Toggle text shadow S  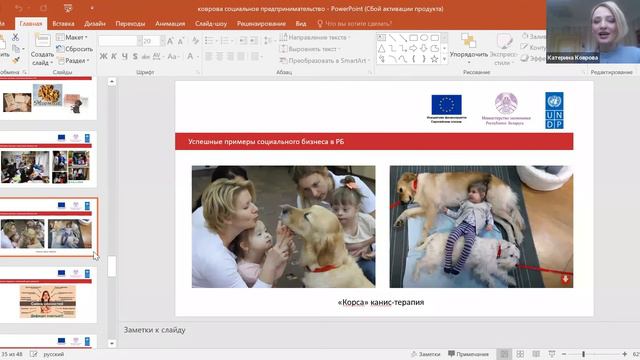pyautogui.click(x=135, y=56)
